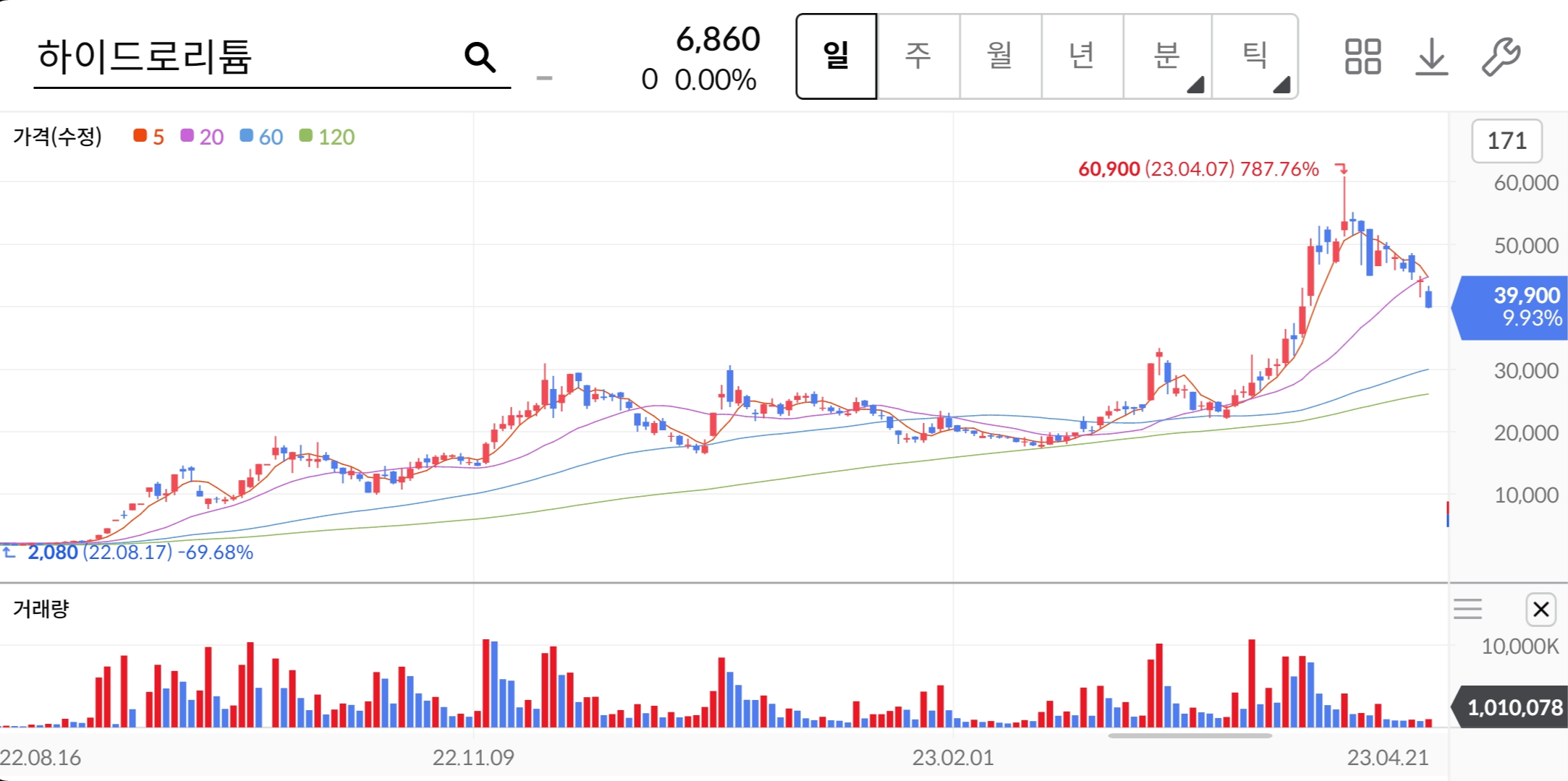Click the download arrow icon
The image size is (1568, 781).
pos(1431,57)
